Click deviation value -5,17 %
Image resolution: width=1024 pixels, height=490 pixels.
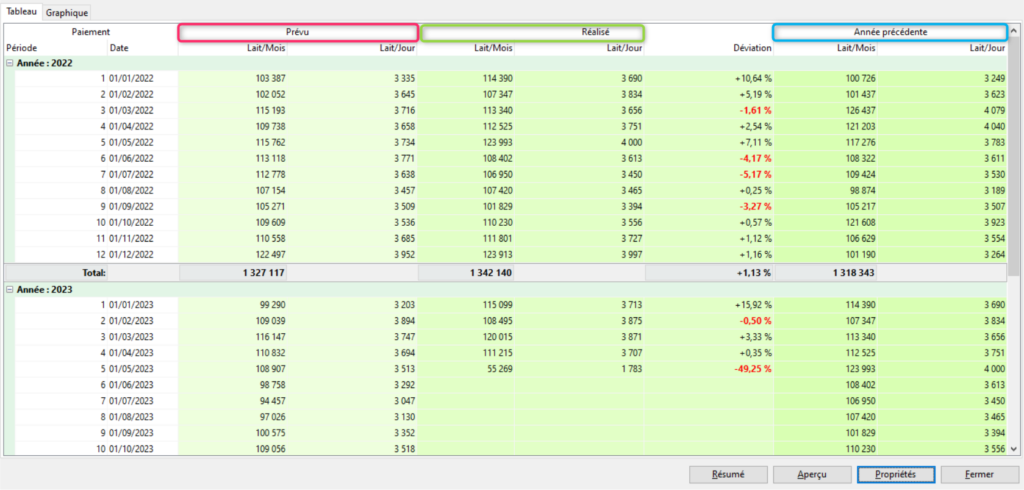(x=756, y=174)
